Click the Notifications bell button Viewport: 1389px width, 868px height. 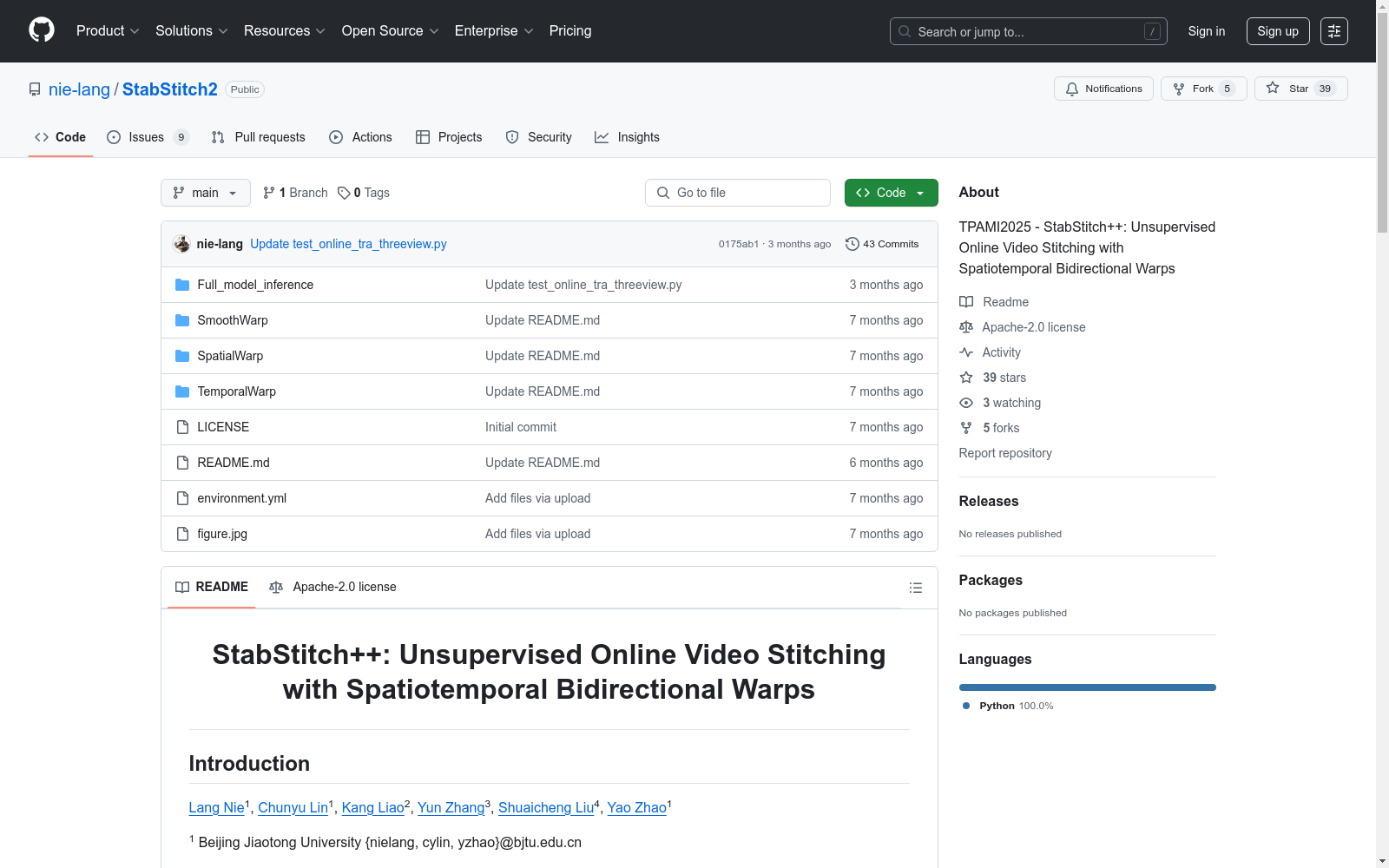[1103, 89]
